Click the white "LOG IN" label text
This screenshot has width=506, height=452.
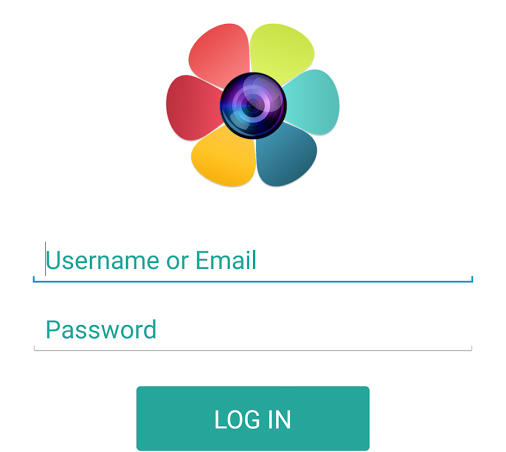253,419
